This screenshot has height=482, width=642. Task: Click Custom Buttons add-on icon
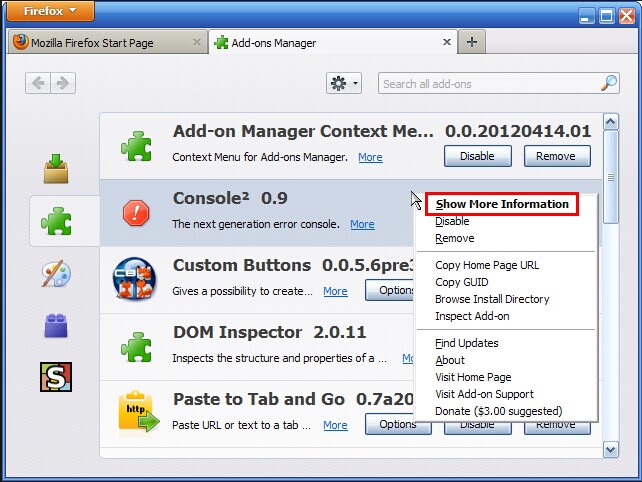[x=134, y=278]
